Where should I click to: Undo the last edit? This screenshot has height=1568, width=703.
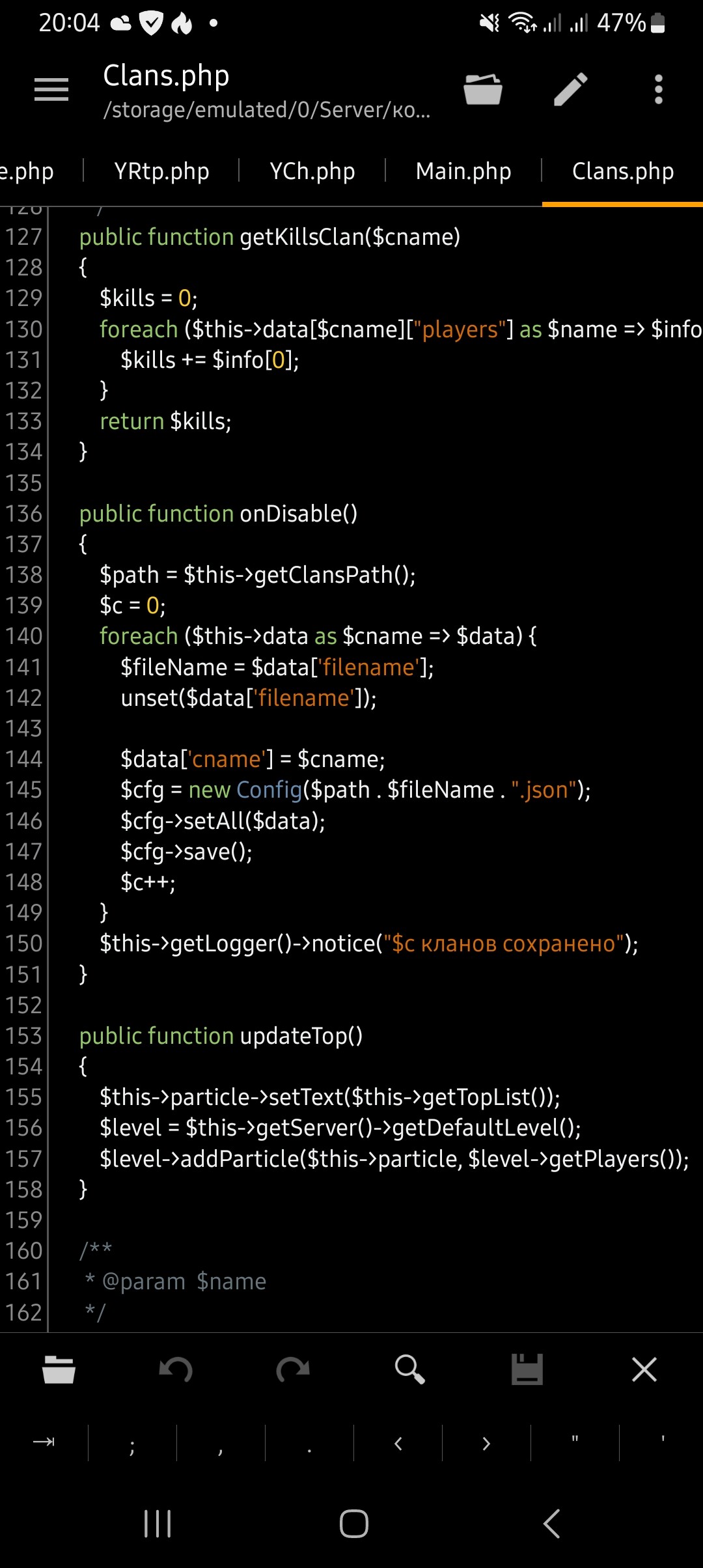(x=176, y=1369)
